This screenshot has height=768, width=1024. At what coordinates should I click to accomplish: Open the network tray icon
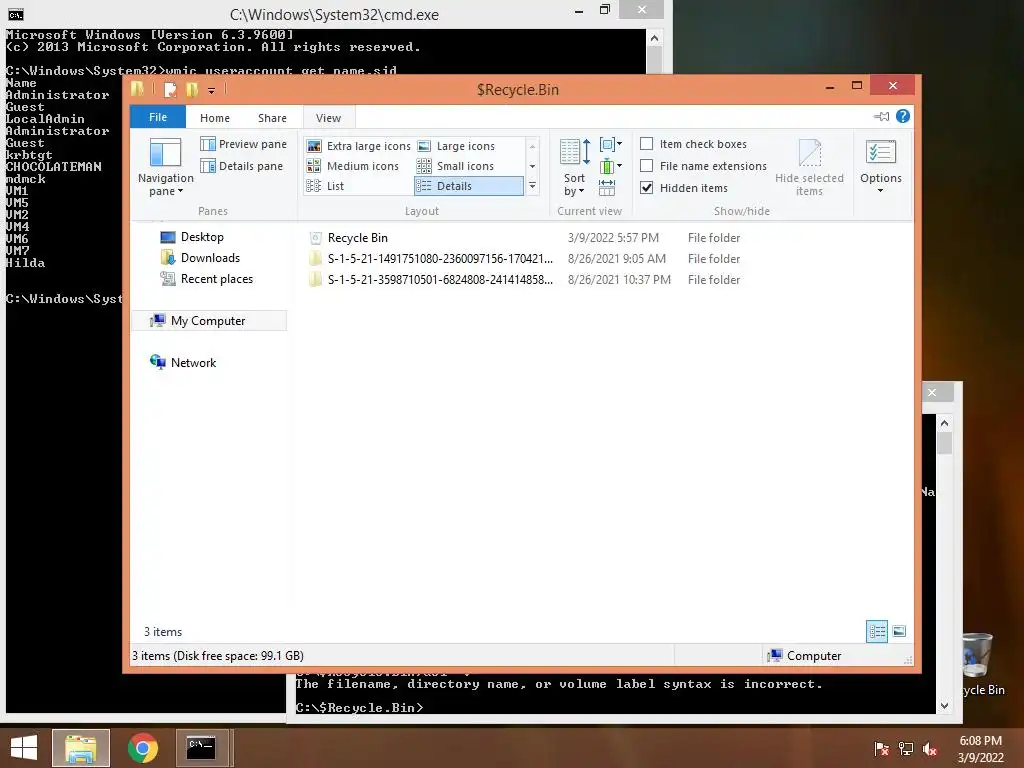coord(906,749)
